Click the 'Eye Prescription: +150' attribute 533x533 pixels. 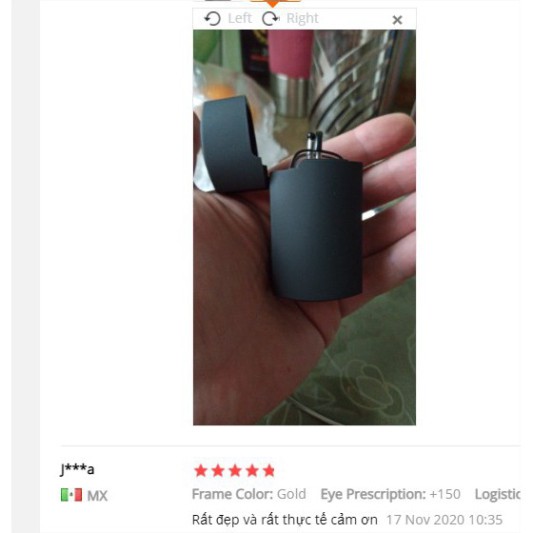[x=391, y=494]
